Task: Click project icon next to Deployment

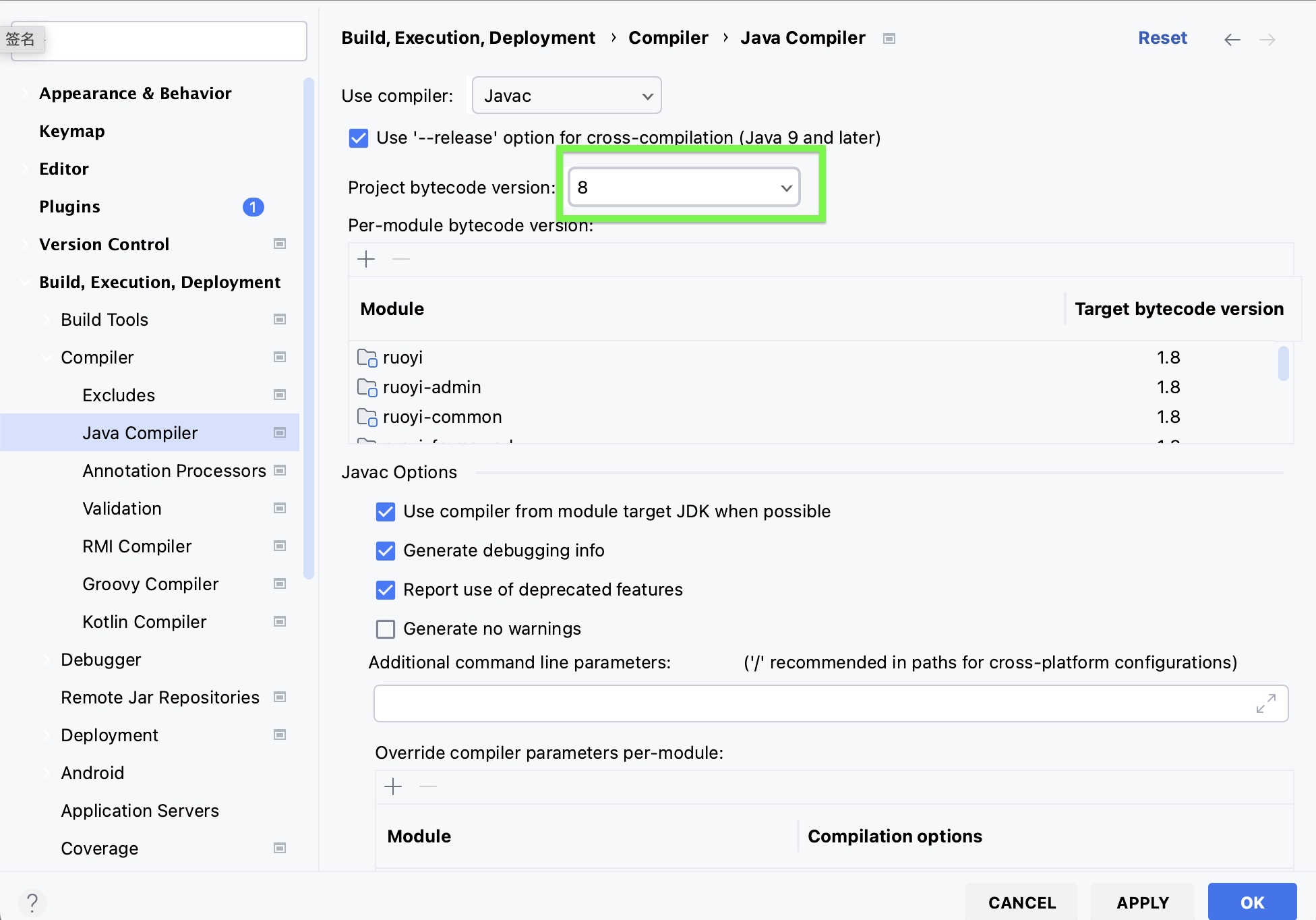Action: point(280,735)
